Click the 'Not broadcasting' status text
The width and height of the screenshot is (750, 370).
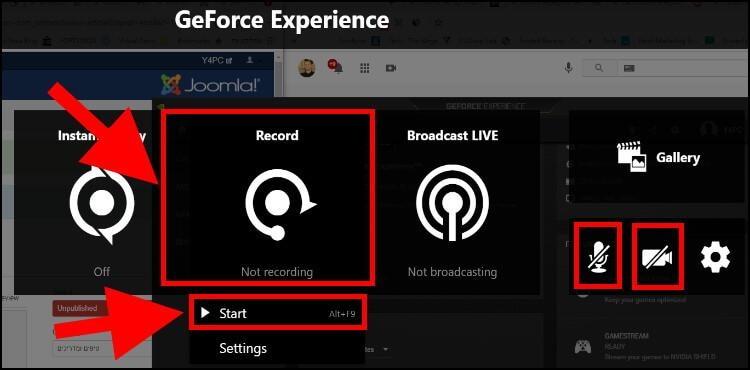click(452, 272)
